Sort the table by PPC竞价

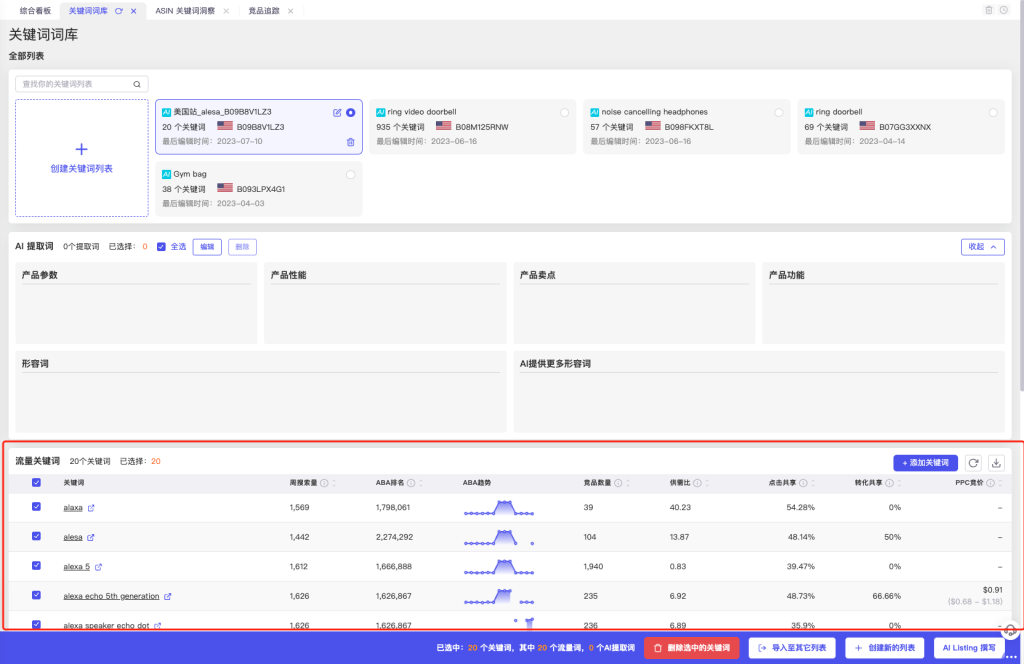click(1000, 483)
